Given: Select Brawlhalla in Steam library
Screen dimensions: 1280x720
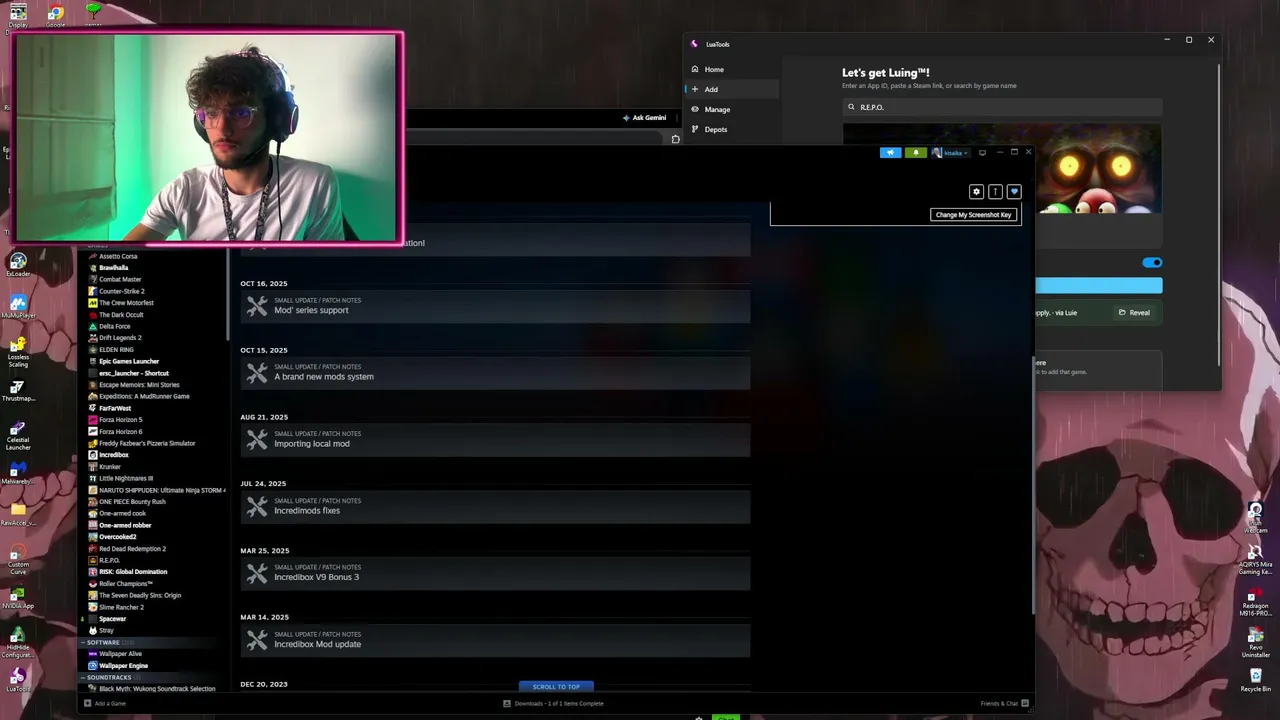Looking at the screenshot, I should 113,268.
